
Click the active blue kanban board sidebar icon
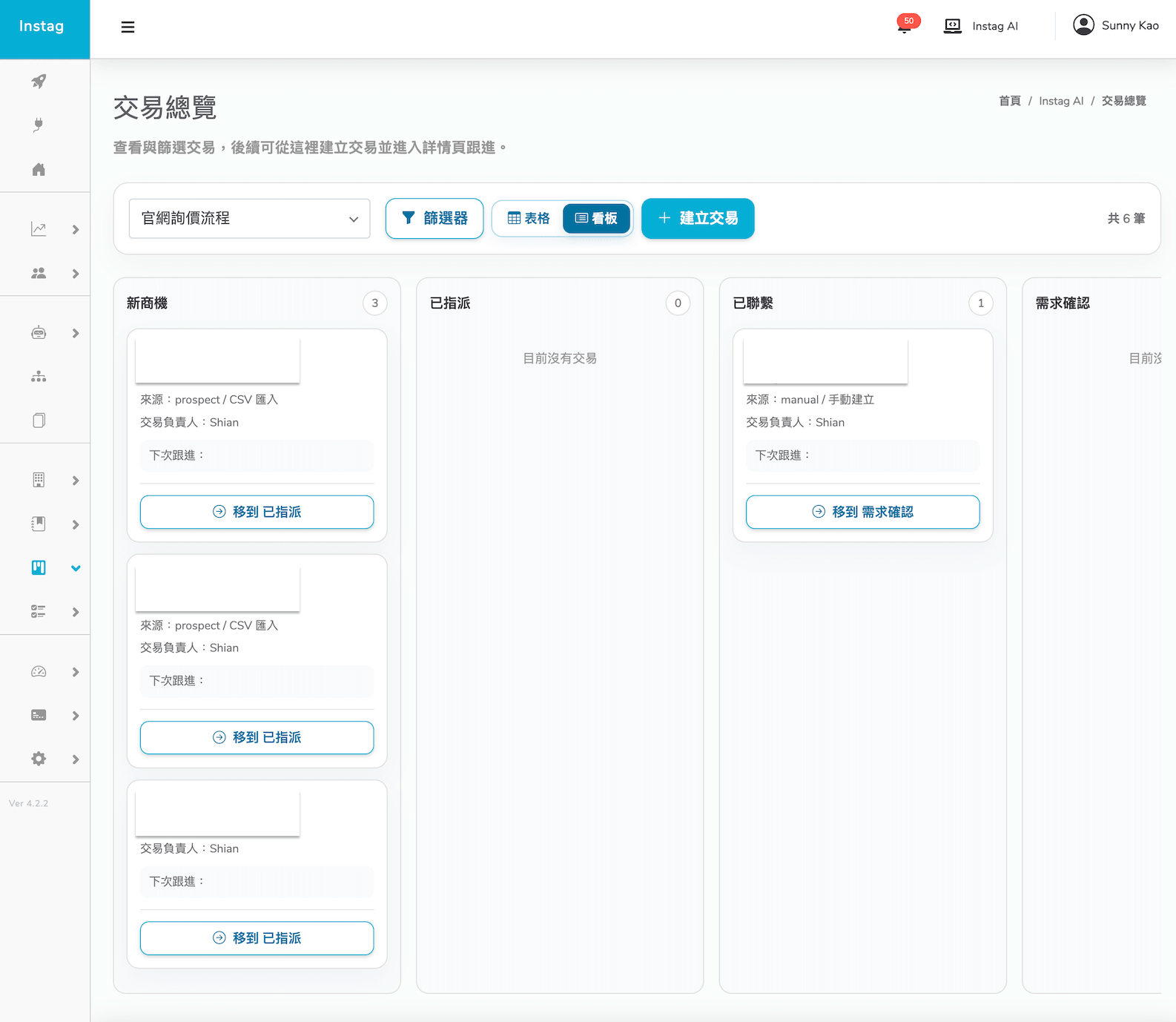point(39,567)
